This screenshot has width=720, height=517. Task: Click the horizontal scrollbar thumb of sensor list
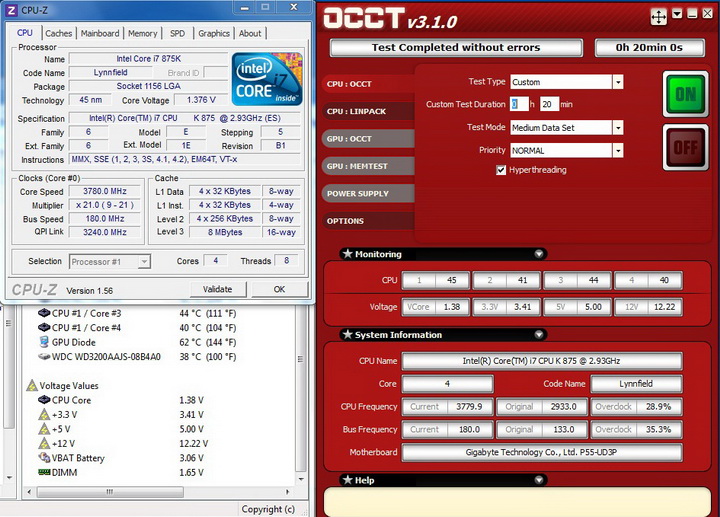pyautogui.click(x=110, y=492)
